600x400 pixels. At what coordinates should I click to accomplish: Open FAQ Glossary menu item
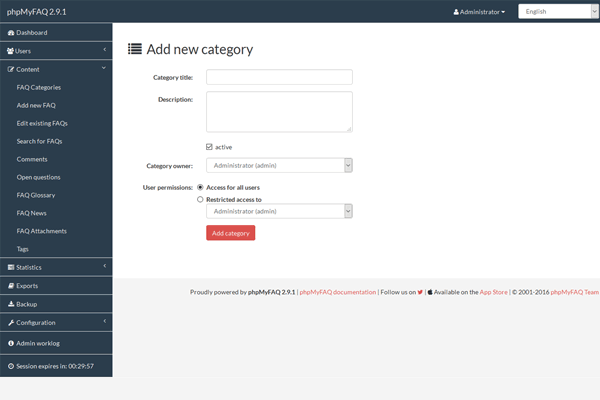[x=36, y=195]
